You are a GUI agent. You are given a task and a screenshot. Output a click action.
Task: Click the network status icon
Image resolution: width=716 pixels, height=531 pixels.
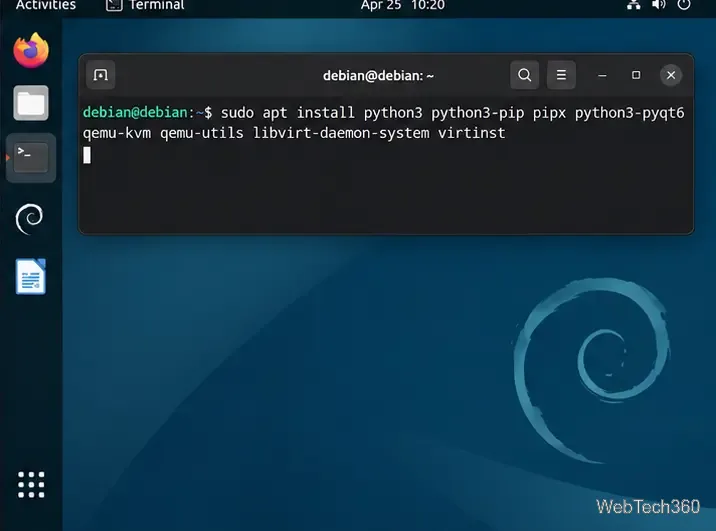633,5
